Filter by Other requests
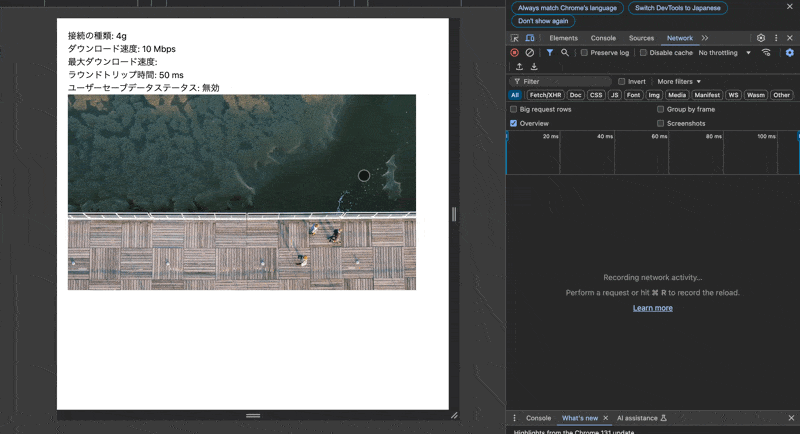This screenshot has width=800, height=434. point(781,95)
